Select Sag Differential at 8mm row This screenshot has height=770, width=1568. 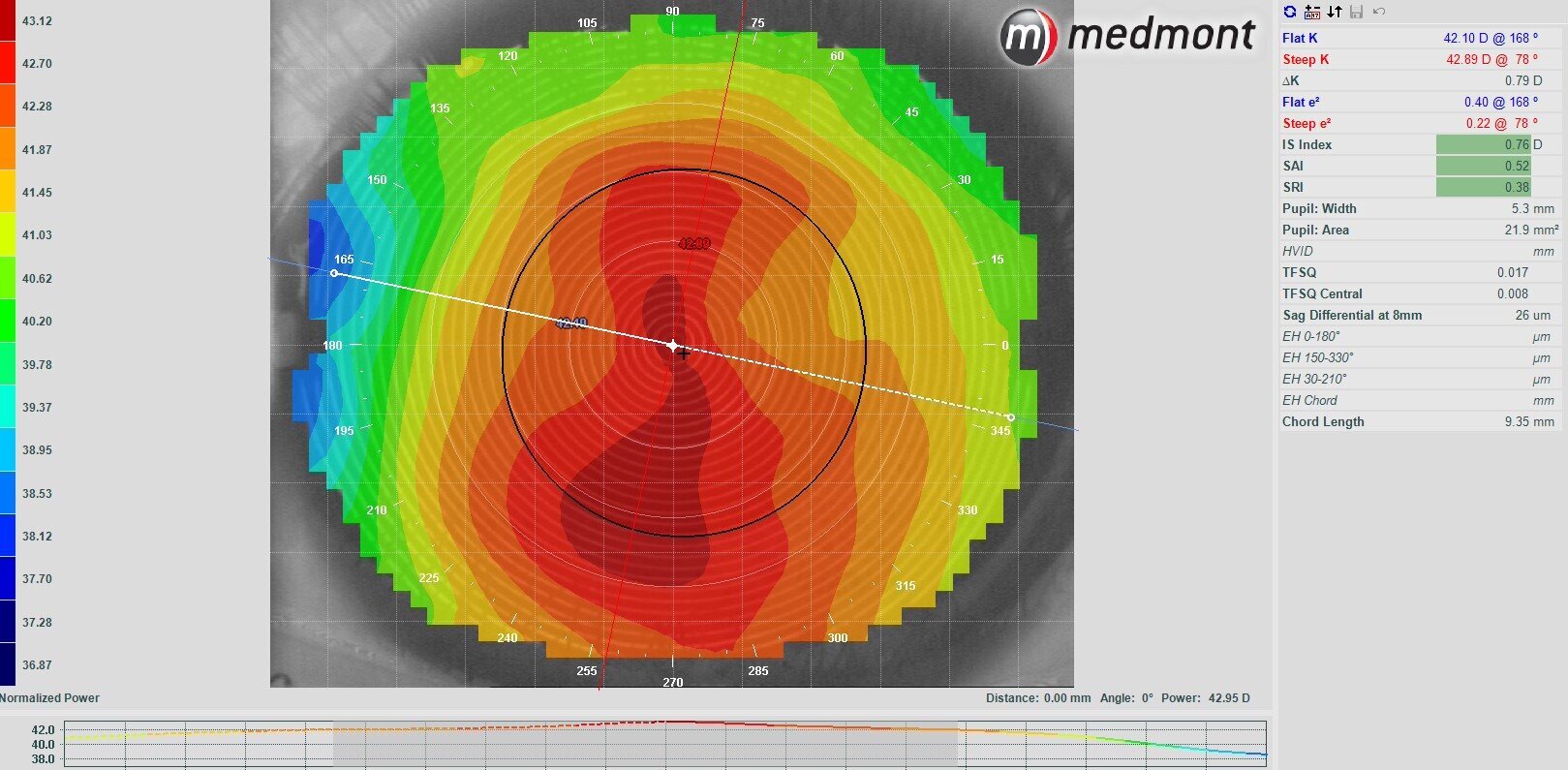[x=1420, y=315]
